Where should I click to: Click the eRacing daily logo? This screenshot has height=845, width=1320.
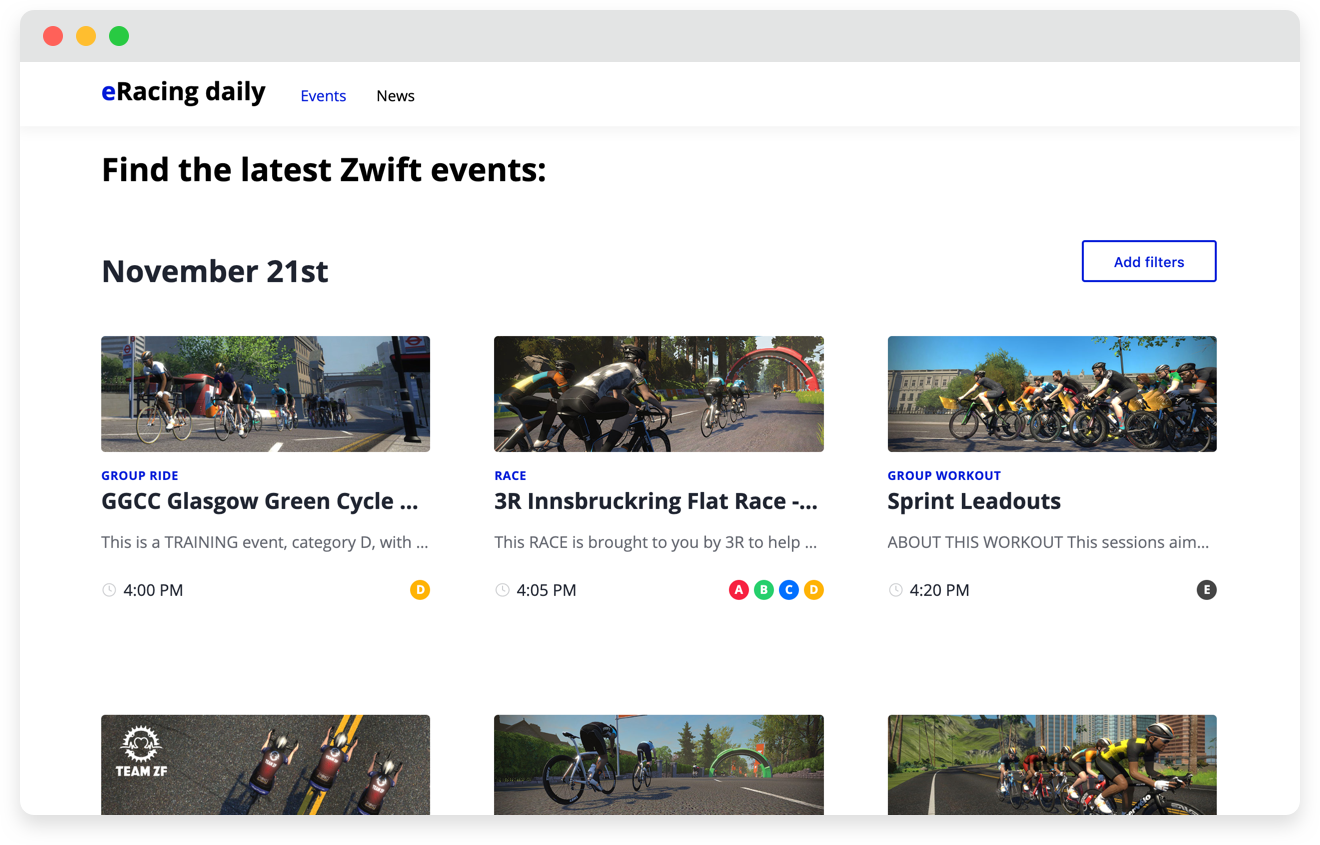click(183, 91)
